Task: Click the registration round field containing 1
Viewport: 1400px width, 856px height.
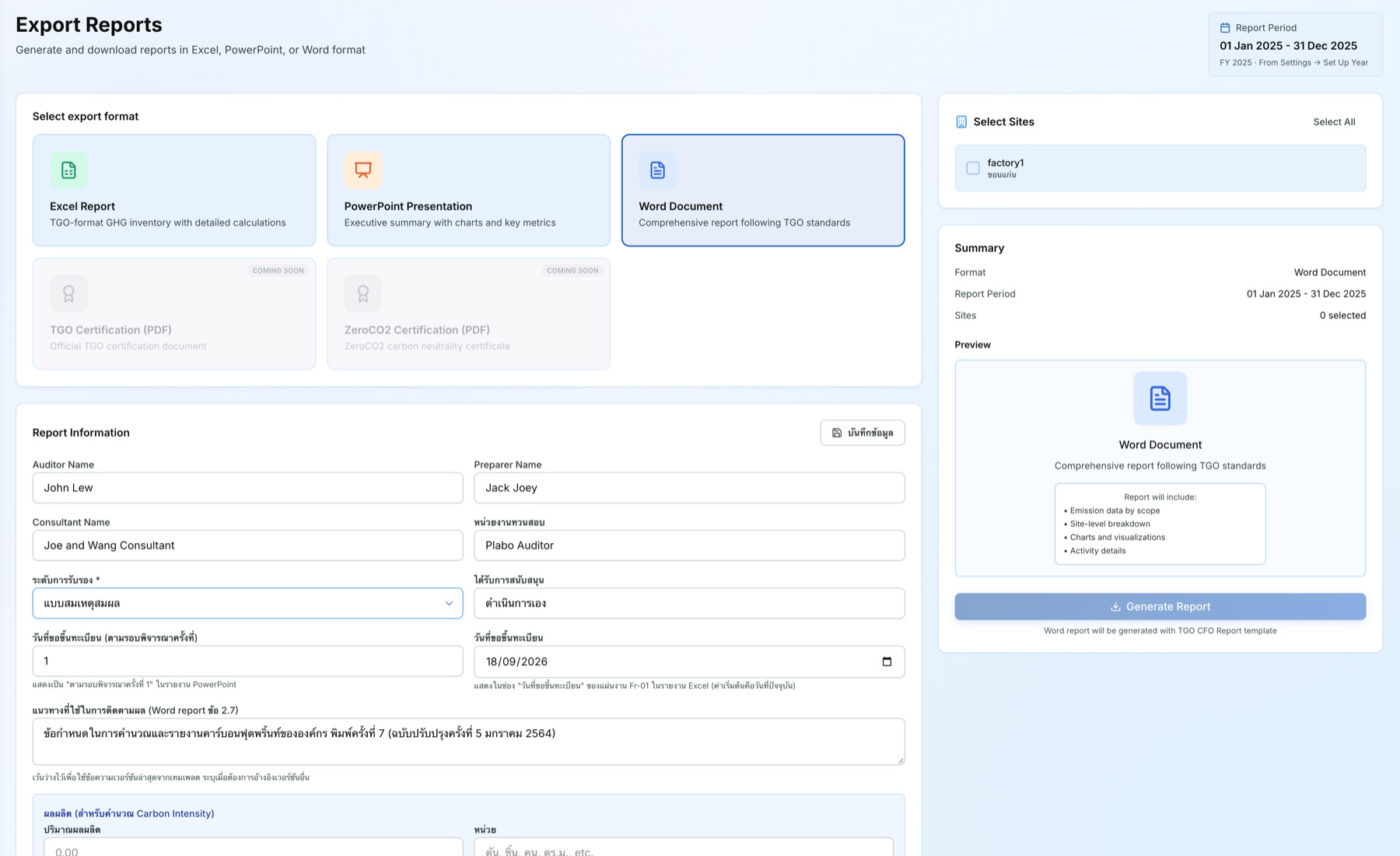Action: point(247,661)
